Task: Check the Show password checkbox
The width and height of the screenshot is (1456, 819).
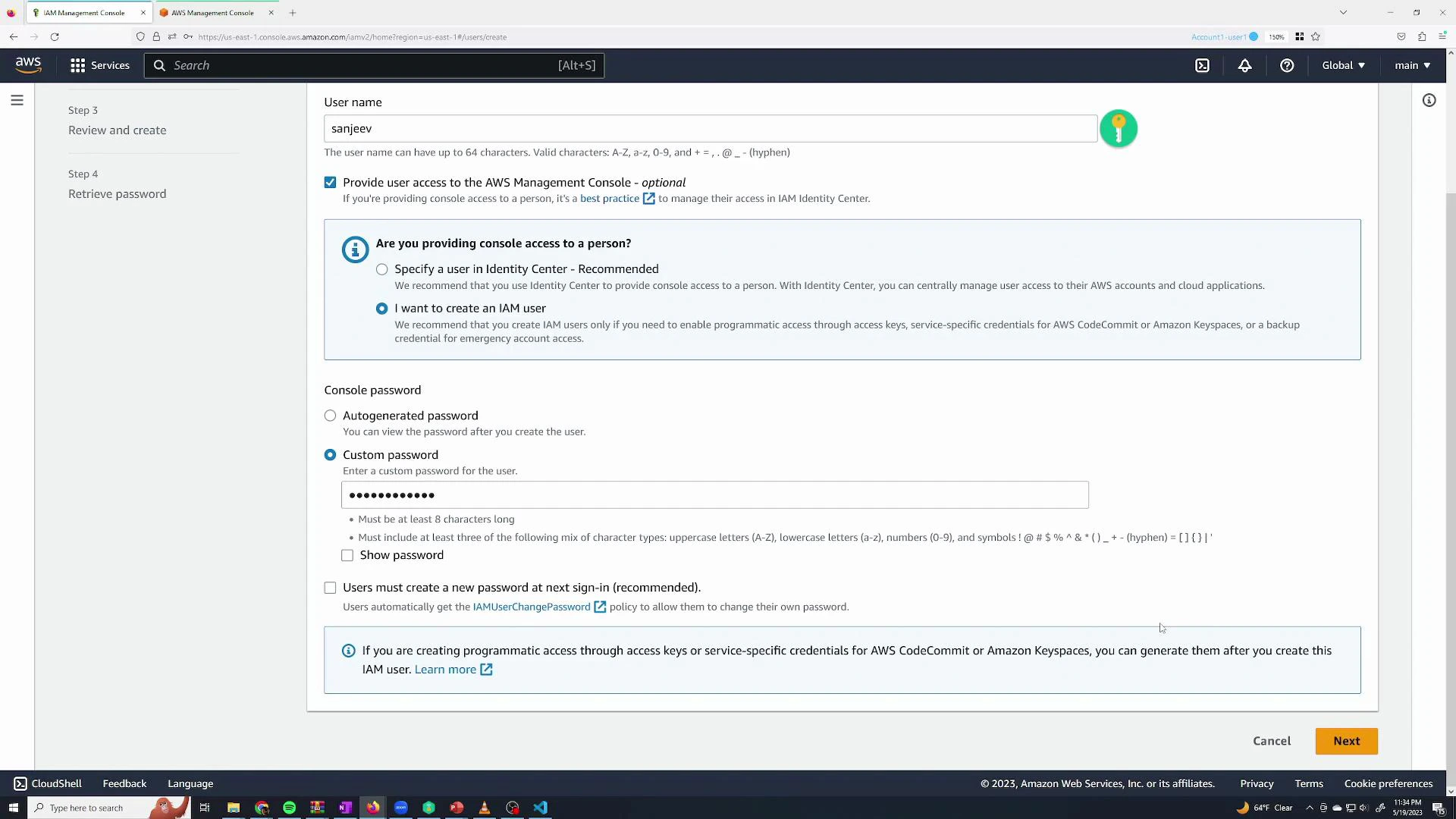Action: click(347, 555)
